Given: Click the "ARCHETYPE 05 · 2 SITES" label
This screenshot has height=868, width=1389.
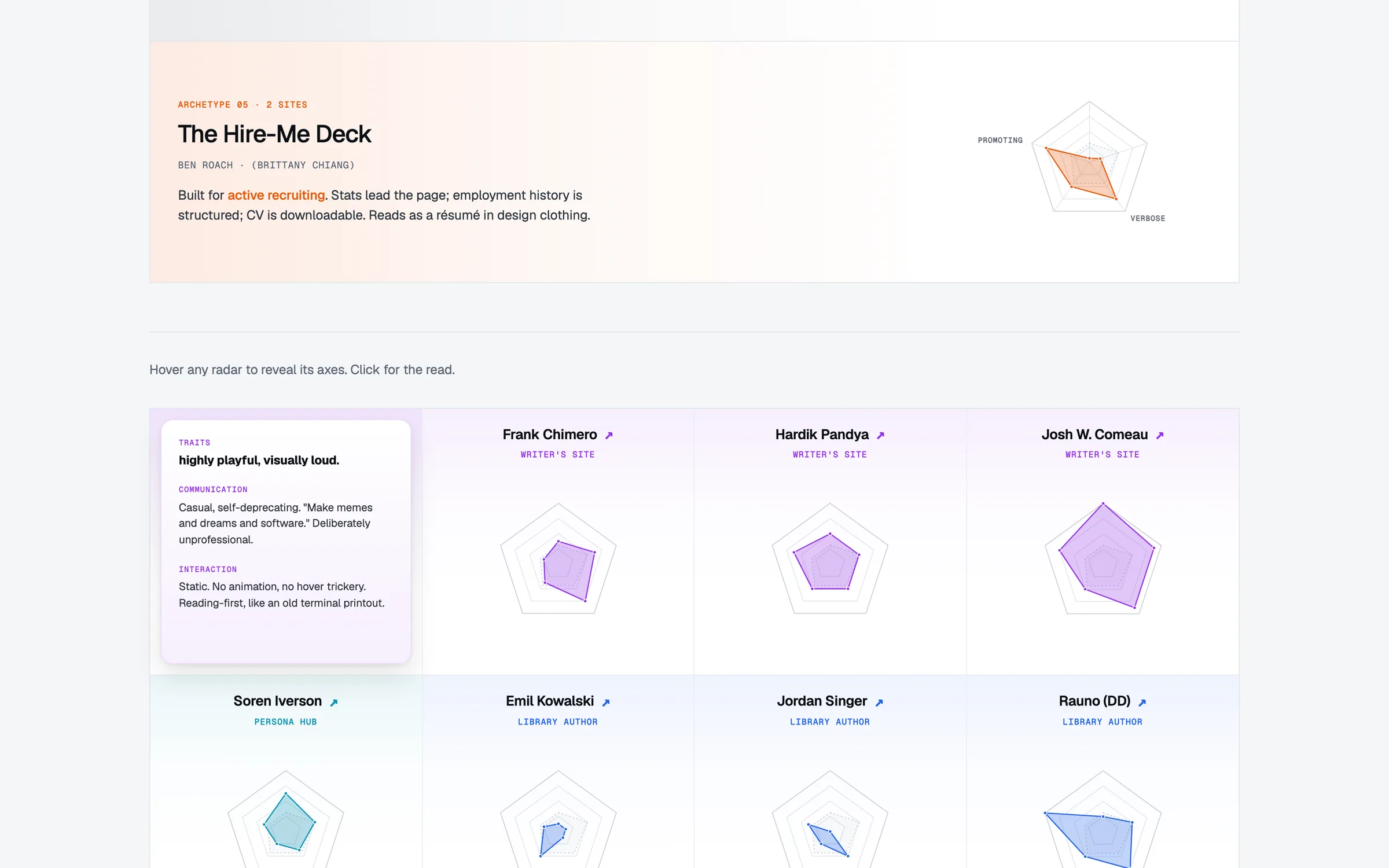Looking at the screenshot, I should 242,105.
